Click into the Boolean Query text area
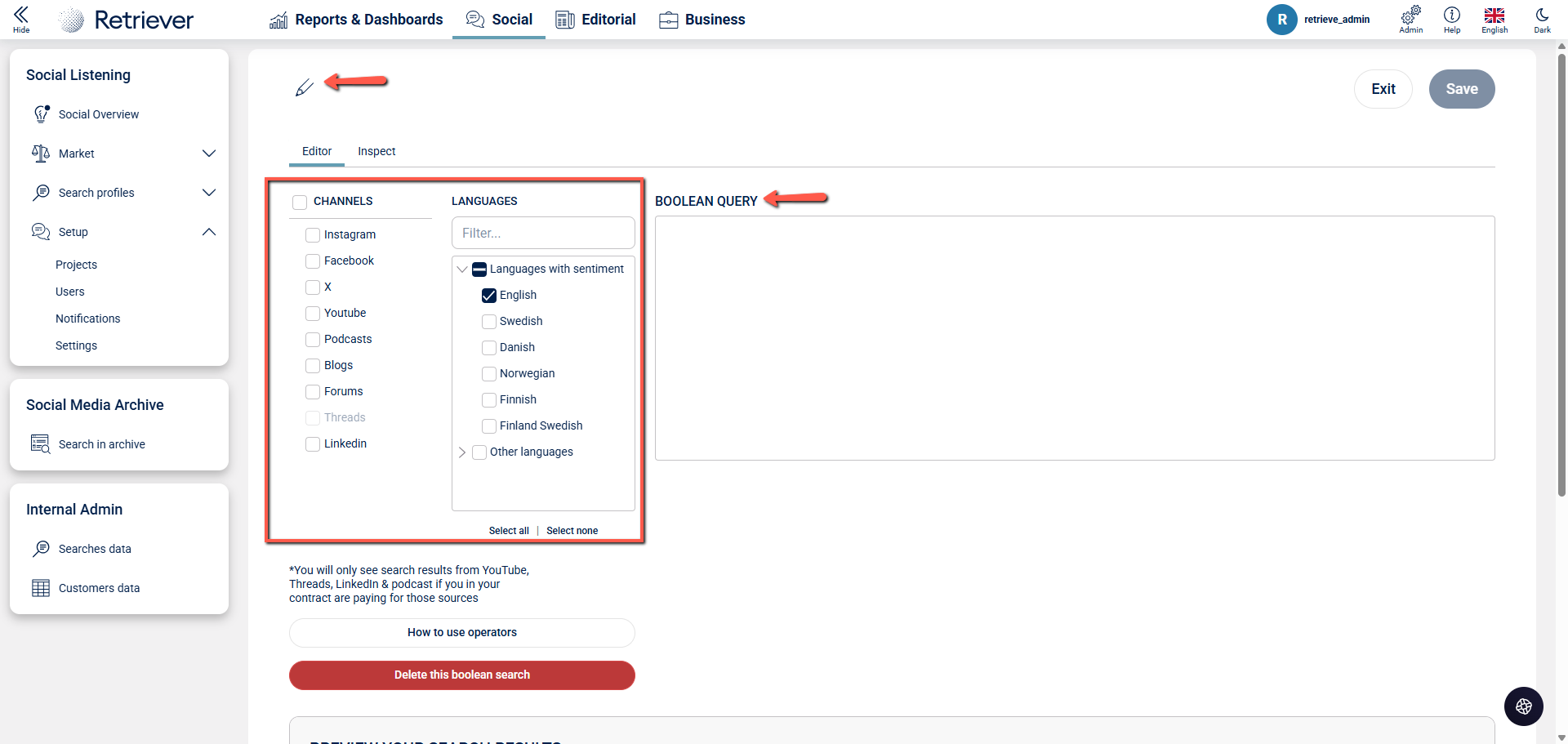The image size is (1568, 744). coord(1075,338)
